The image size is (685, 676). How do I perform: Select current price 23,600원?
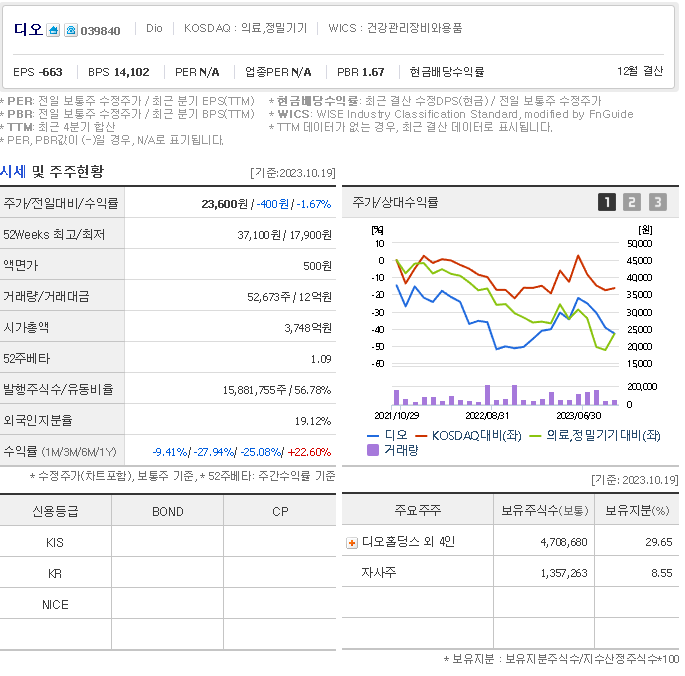coord(225,204)
